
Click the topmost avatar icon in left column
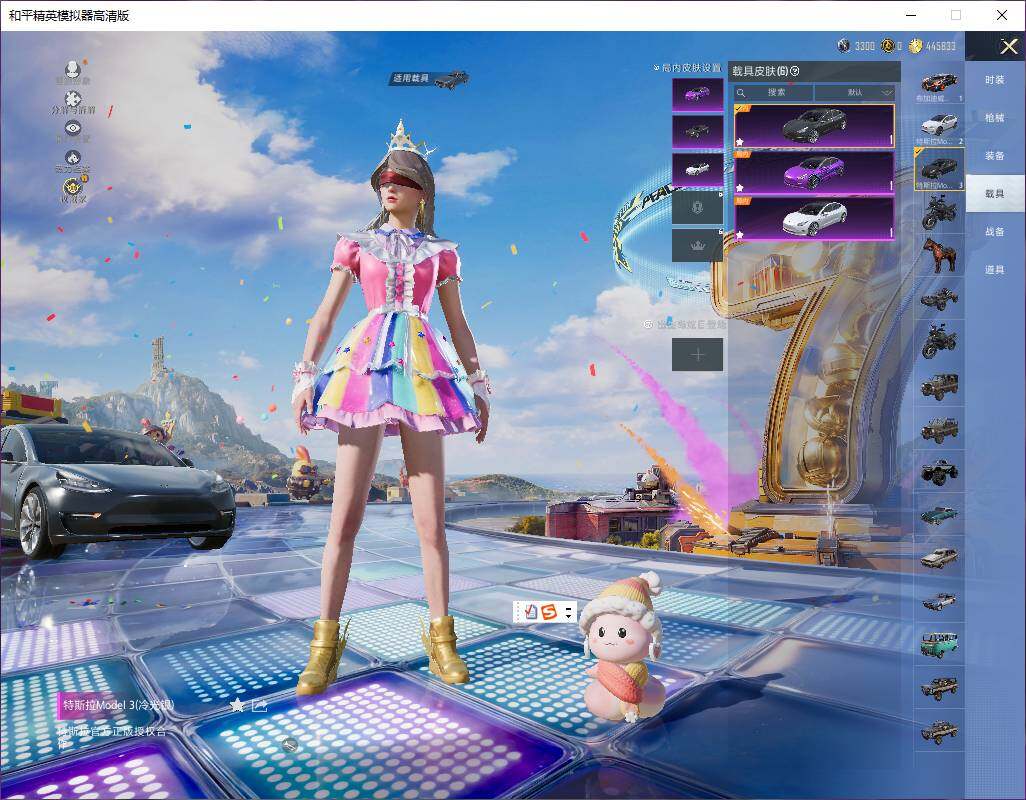pos(73,71)
